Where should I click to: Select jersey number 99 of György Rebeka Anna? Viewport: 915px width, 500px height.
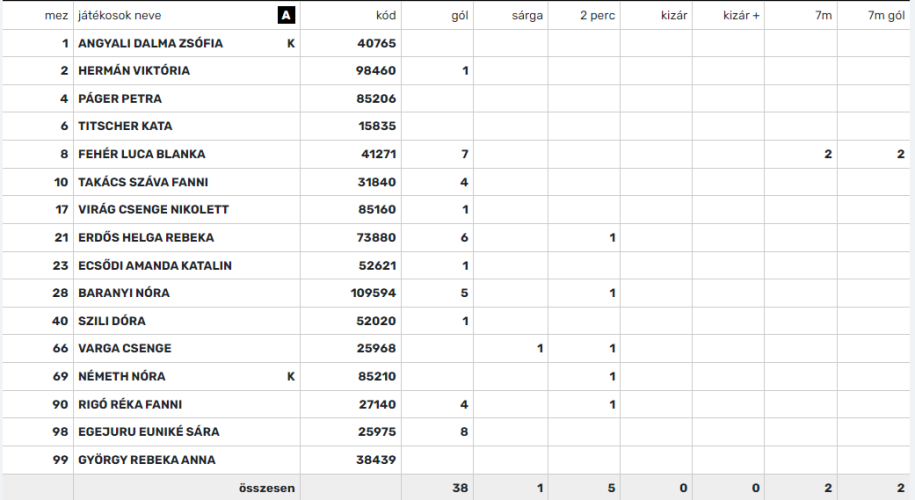(60, 460)
